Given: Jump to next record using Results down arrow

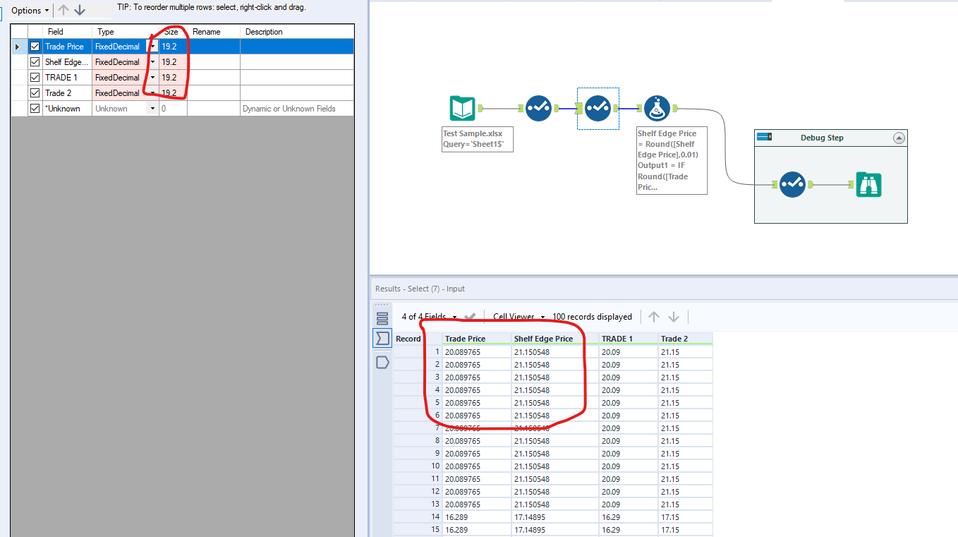Looking at the screenshot, I should point(673,317).
